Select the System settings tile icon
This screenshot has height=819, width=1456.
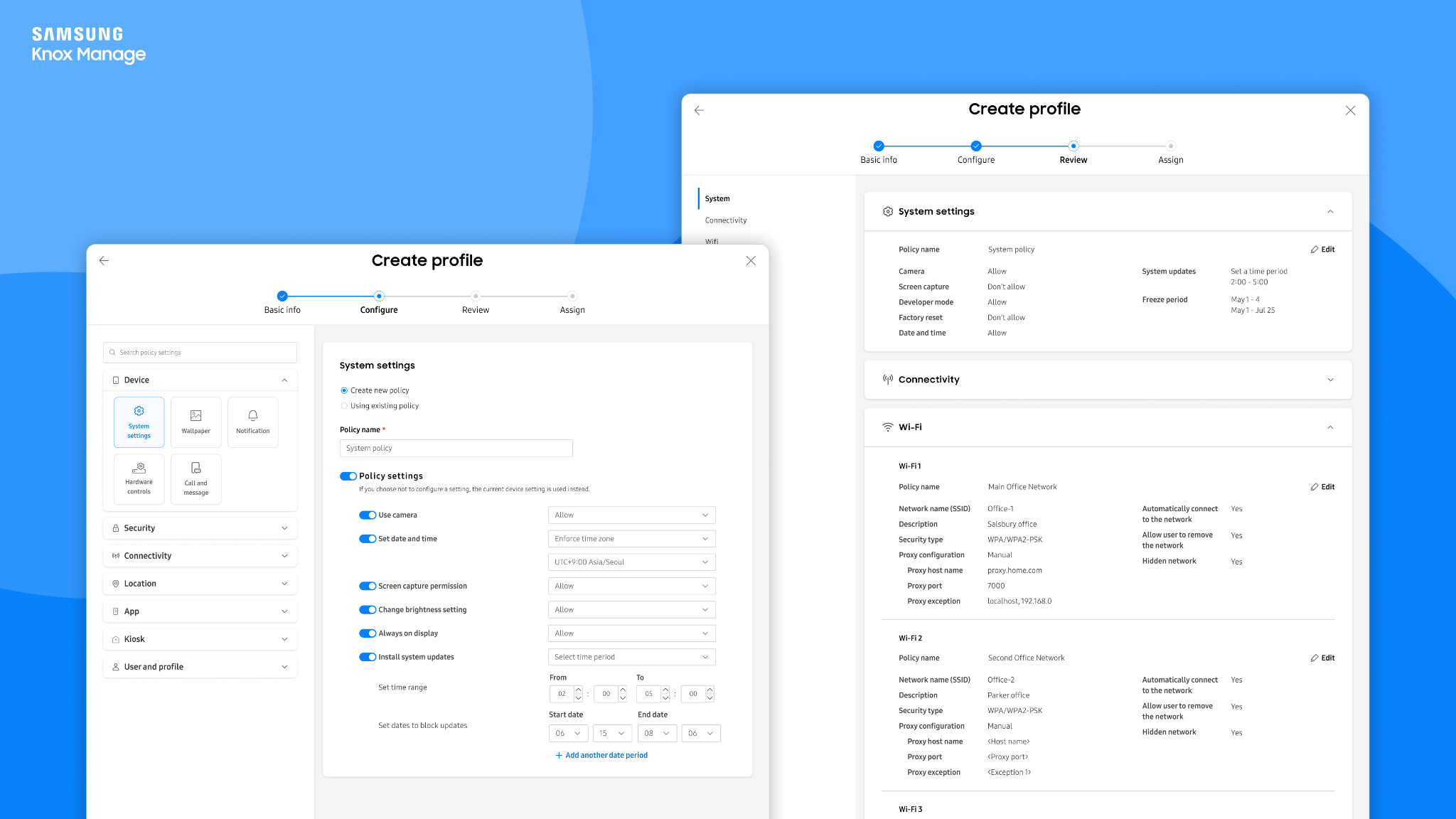click(139, 412)
